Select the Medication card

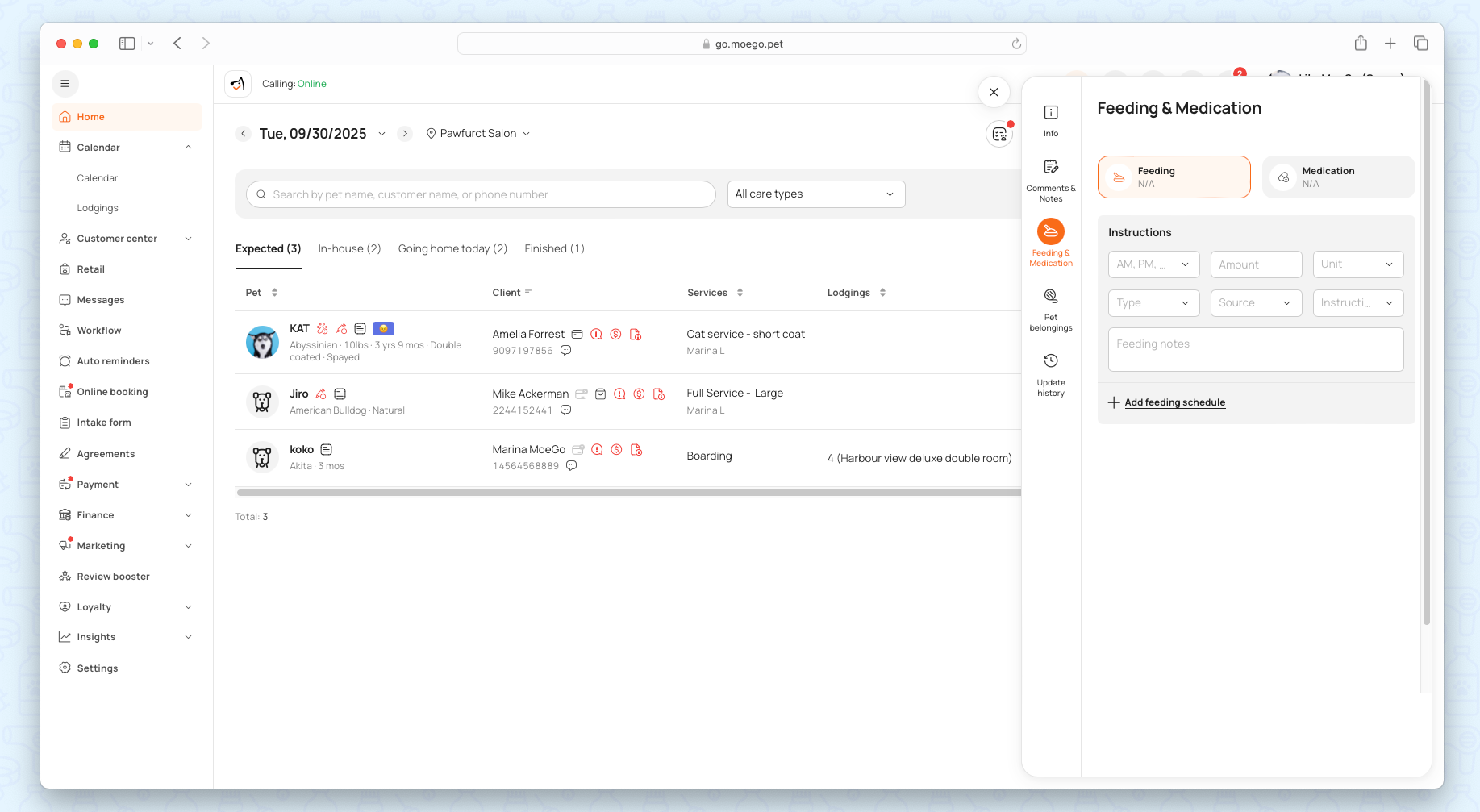point(1337,177)
